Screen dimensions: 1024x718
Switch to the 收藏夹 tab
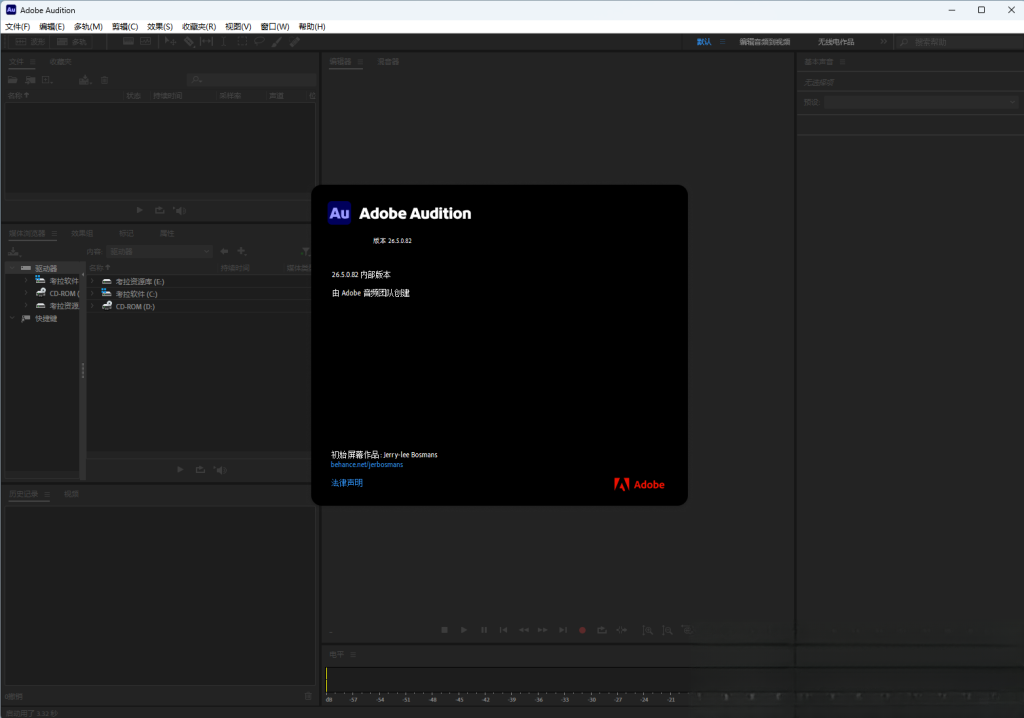tap(61, 61)
